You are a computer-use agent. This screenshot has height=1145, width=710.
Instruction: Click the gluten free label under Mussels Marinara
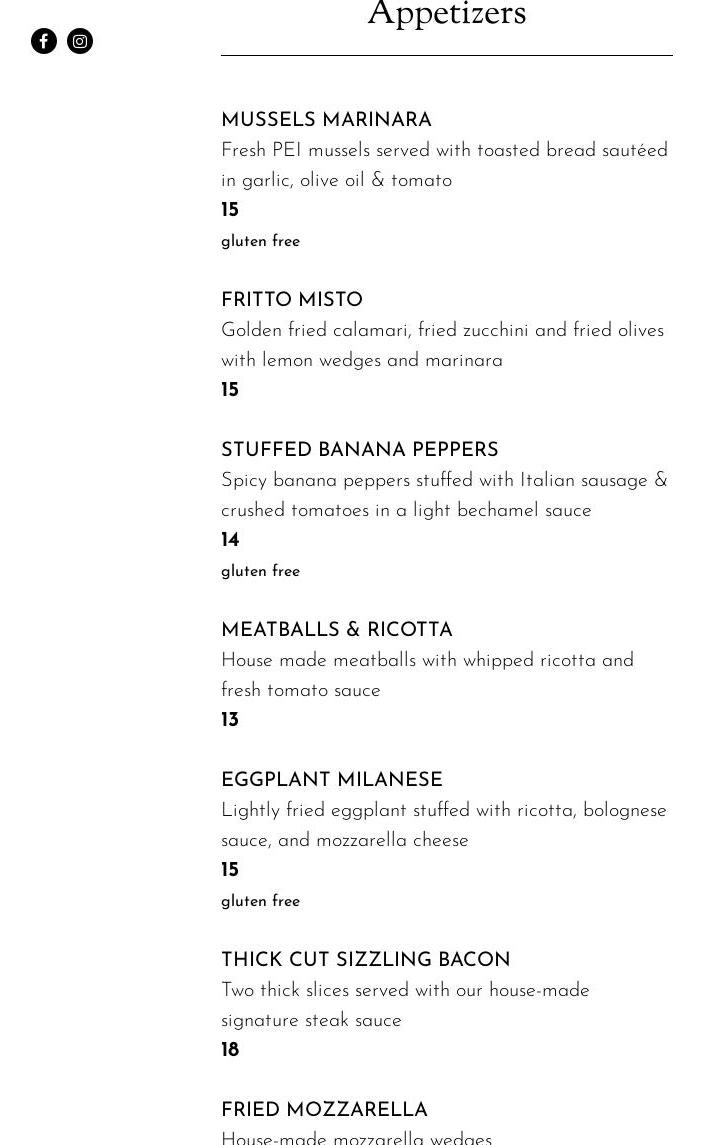click(x=260, y=242)
